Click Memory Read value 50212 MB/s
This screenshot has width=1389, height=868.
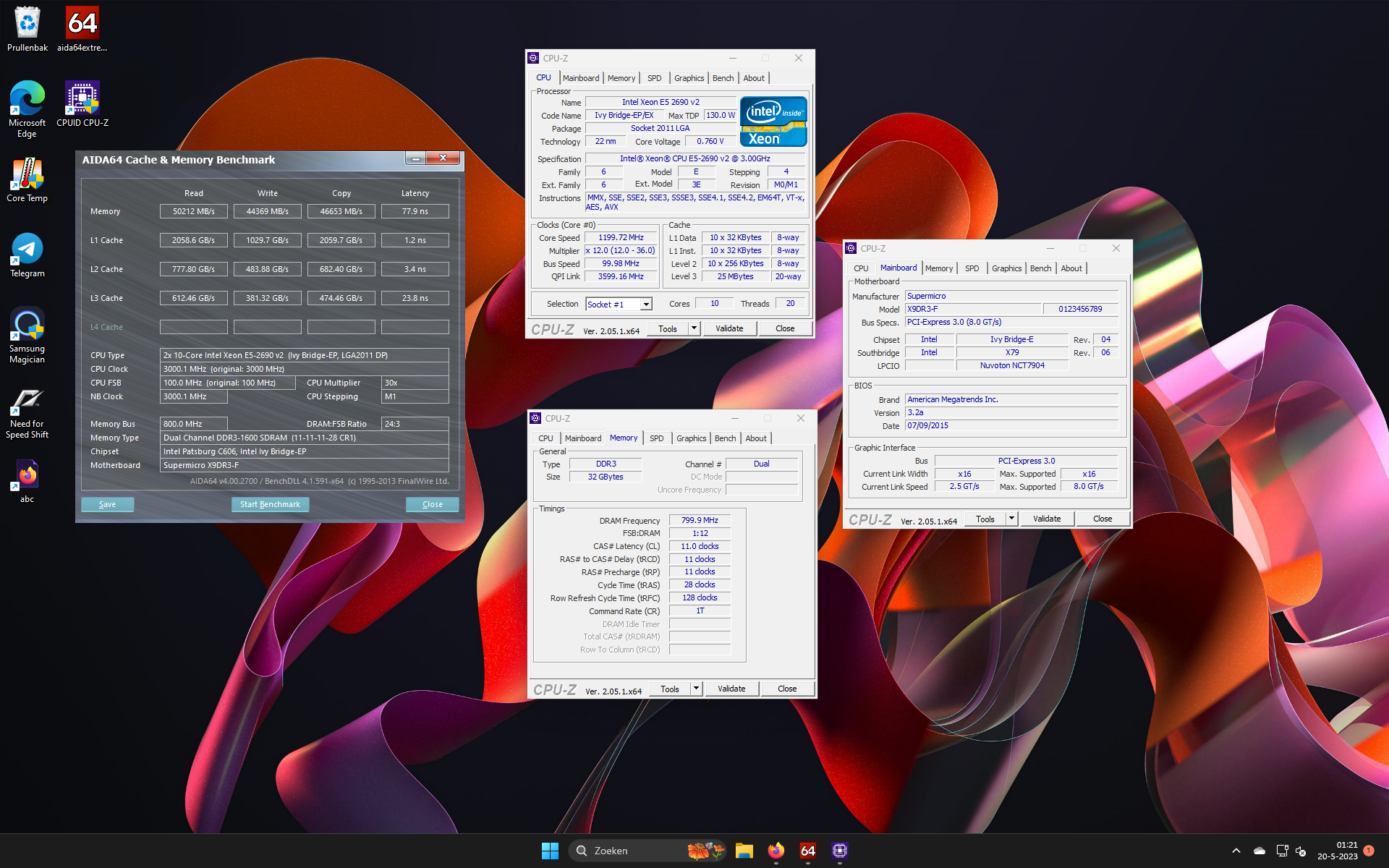click(x=193, y=211)
